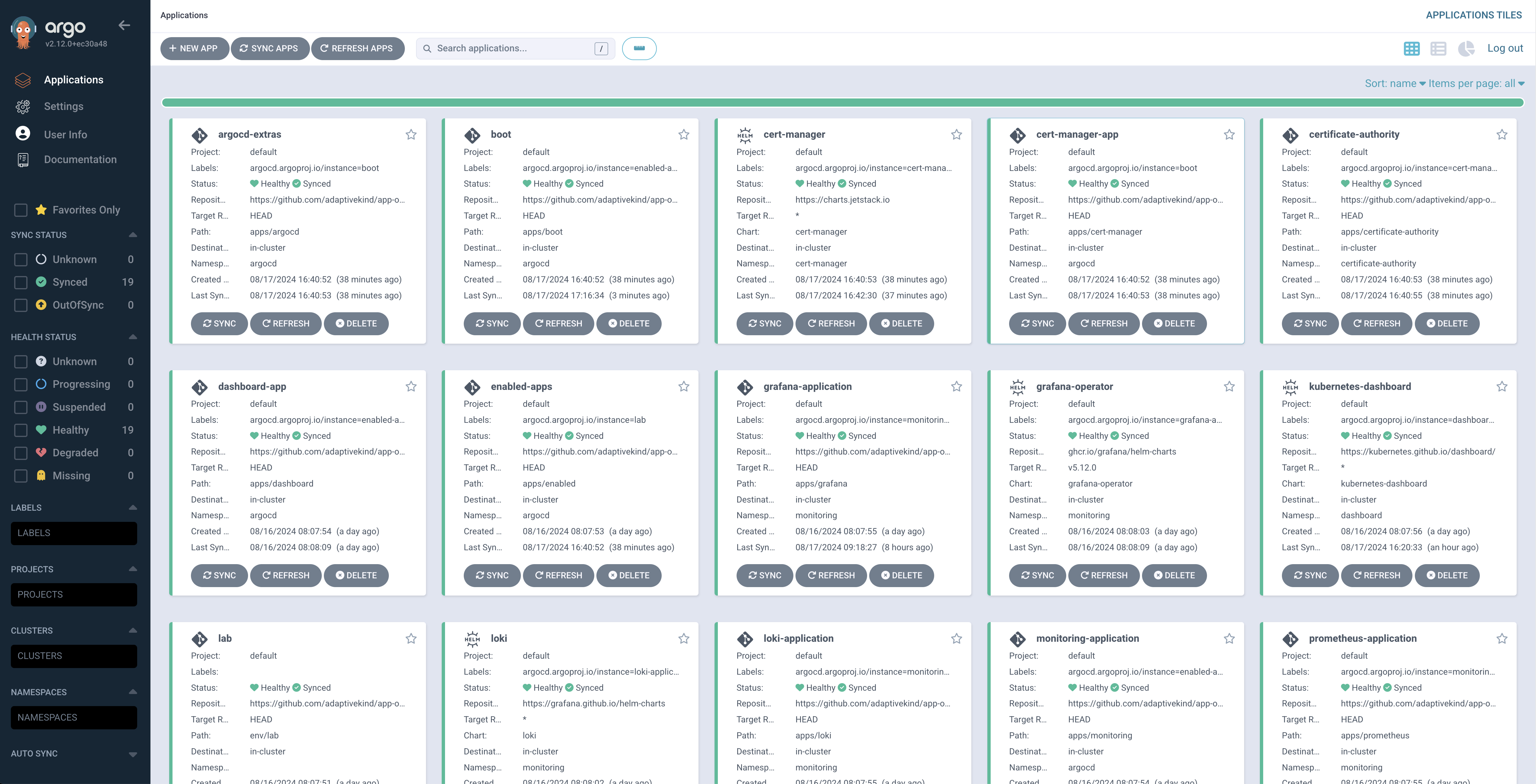
Task: Open Applications in the sidebar
Action: click(x=73, y=80)
